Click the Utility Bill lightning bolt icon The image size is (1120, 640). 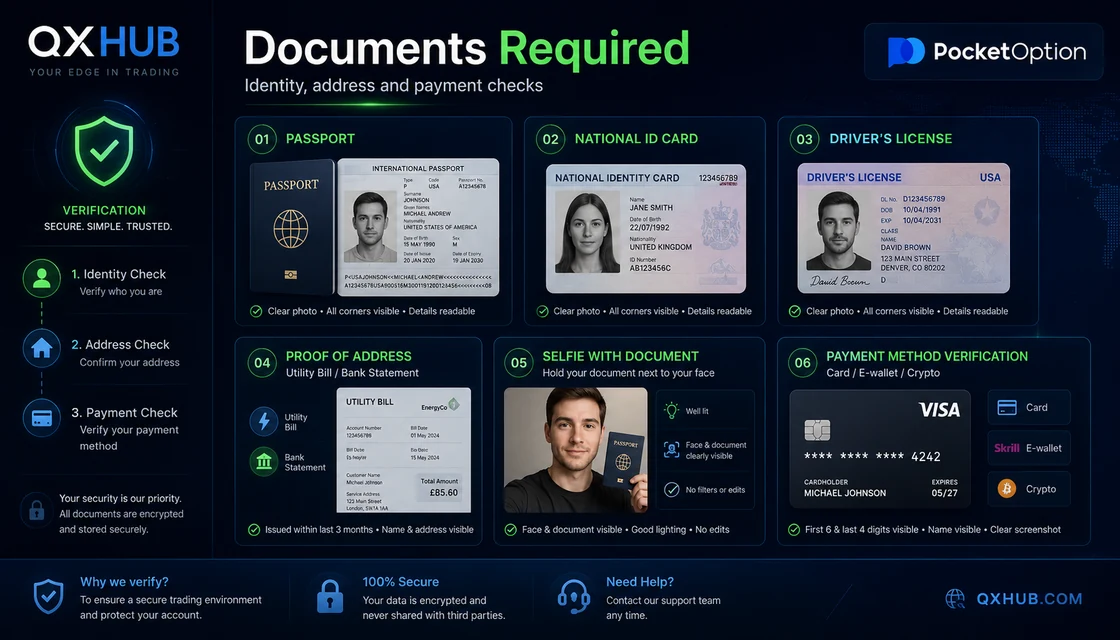(x=264, y=421)
